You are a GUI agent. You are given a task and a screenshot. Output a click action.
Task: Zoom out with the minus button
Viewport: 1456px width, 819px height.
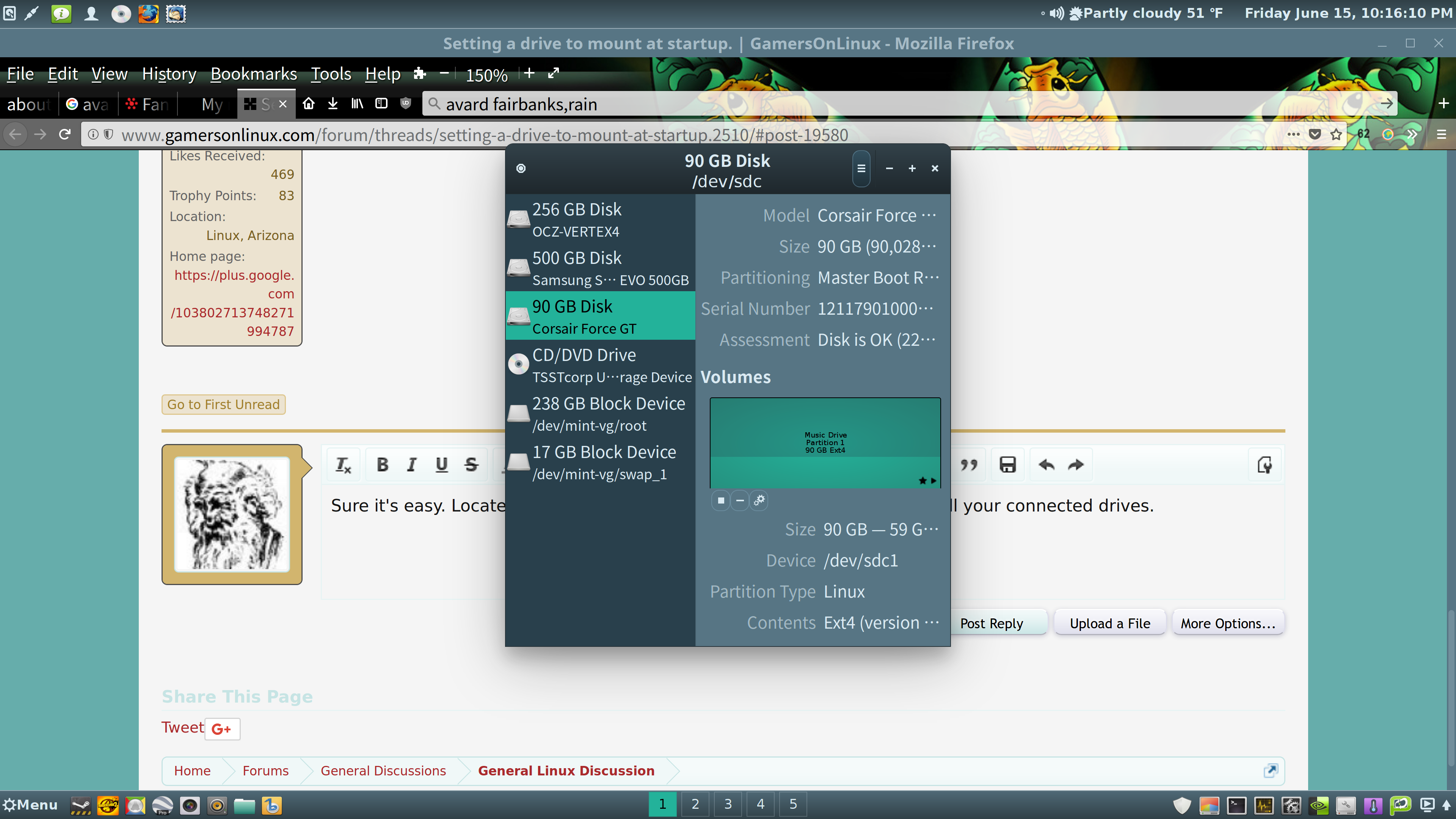click(x=444, y=74)
